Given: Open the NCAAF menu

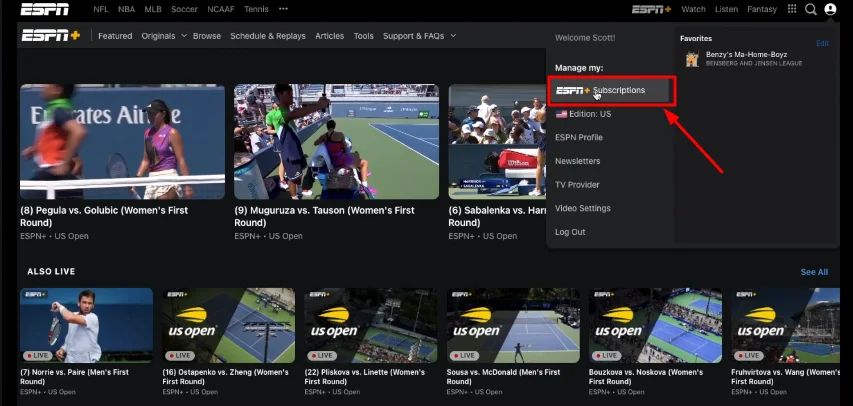Looking at the screenshot, I should click(x=221, y=9).
